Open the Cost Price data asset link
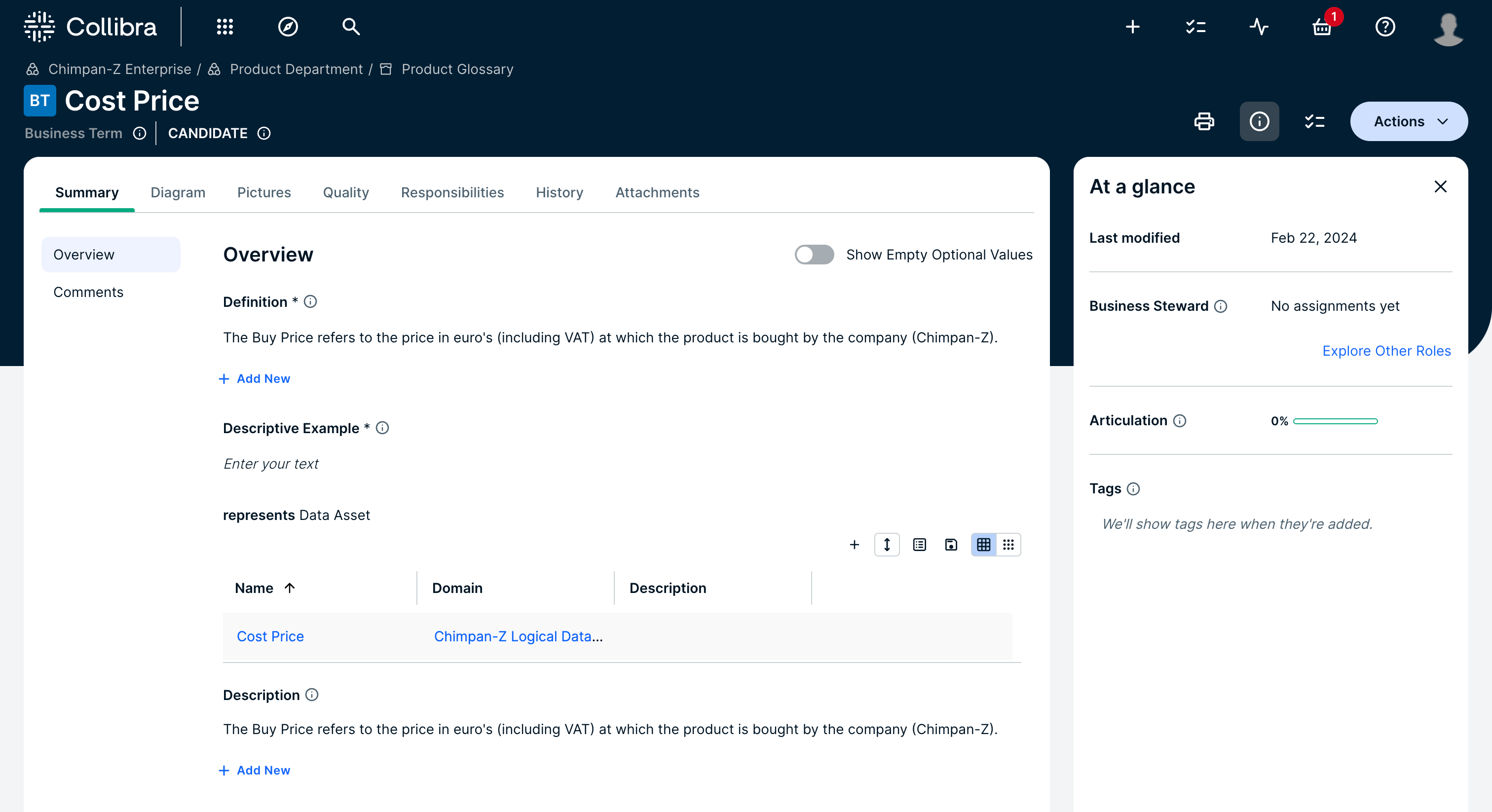 270,636
